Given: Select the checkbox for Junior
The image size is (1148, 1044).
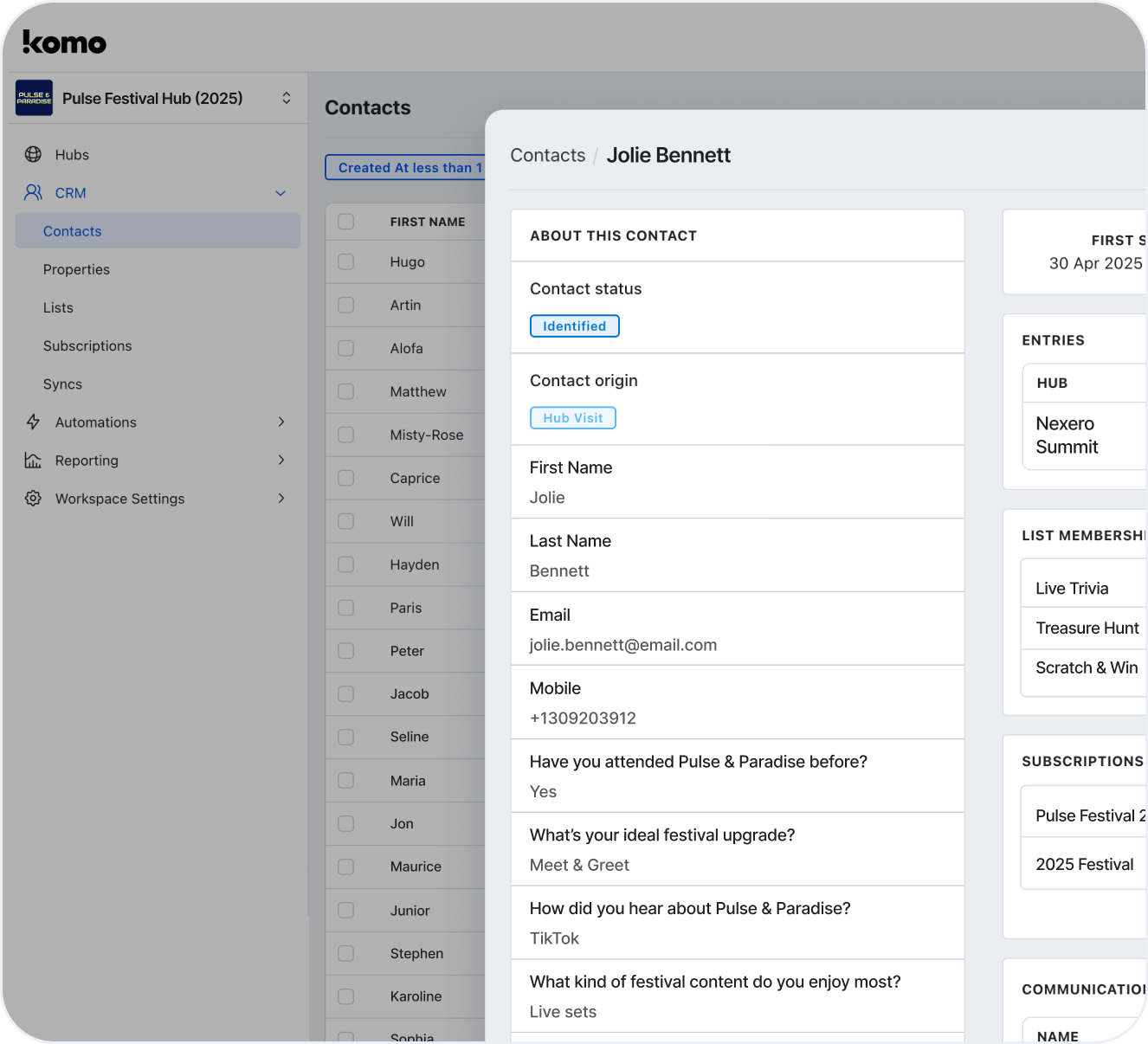Looking at the screenshot, I should (x=346, y=910).
